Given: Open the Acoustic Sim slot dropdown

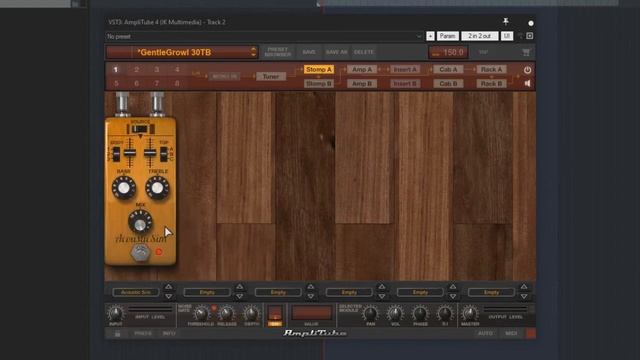Looking at the screenshot, I should coord(136,292).
